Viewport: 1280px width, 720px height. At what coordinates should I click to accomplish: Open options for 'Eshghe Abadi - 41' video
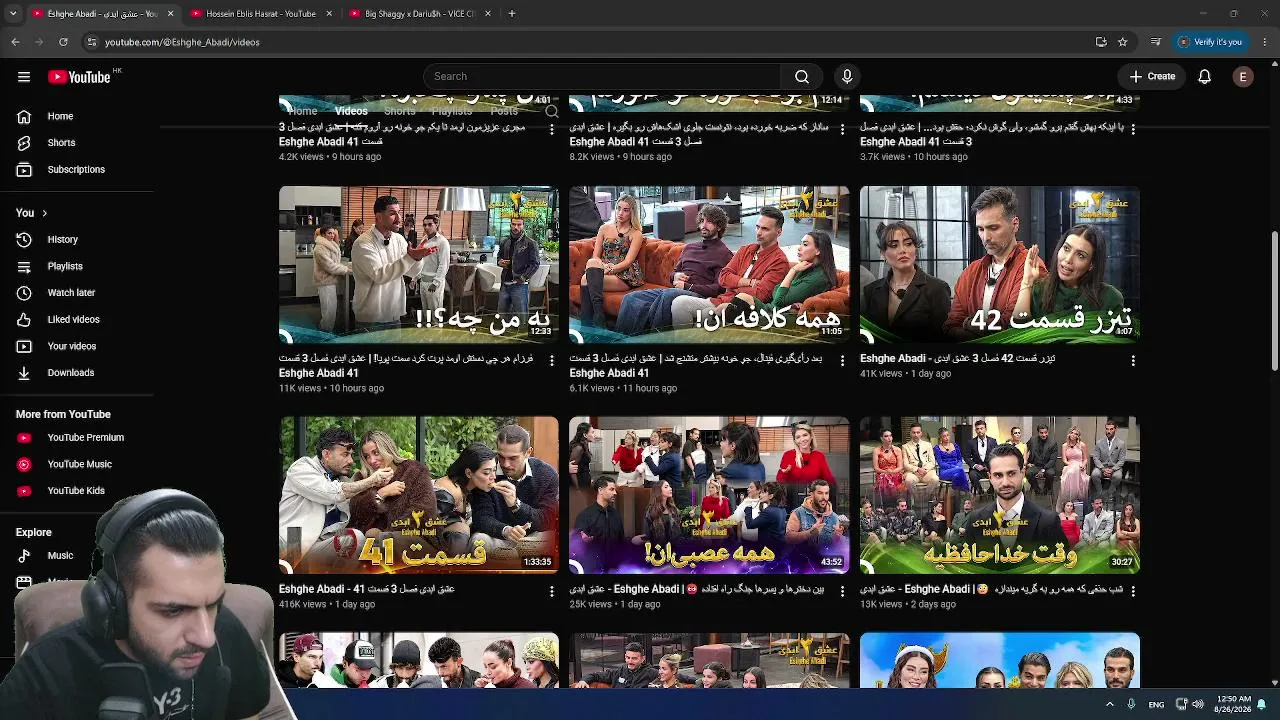(x=551, y=591)
